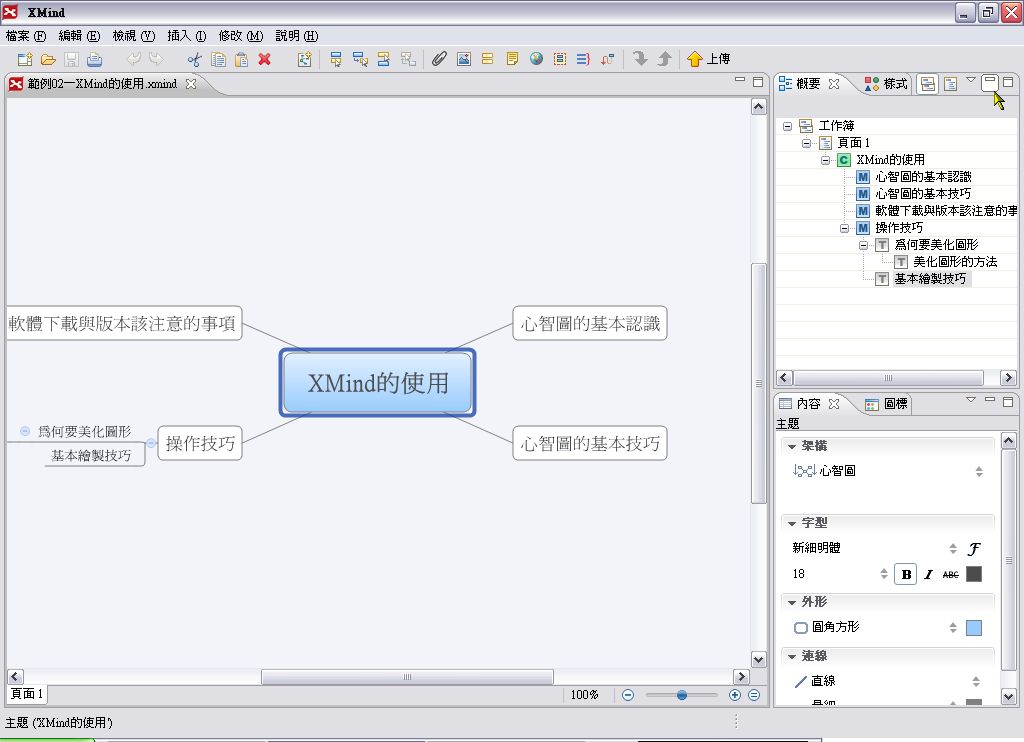Image resolution: width=1024 pixels, height=742 pixels.
Task: Toggle strikethrough ABC in 字型 section
Action: point(951,575)
